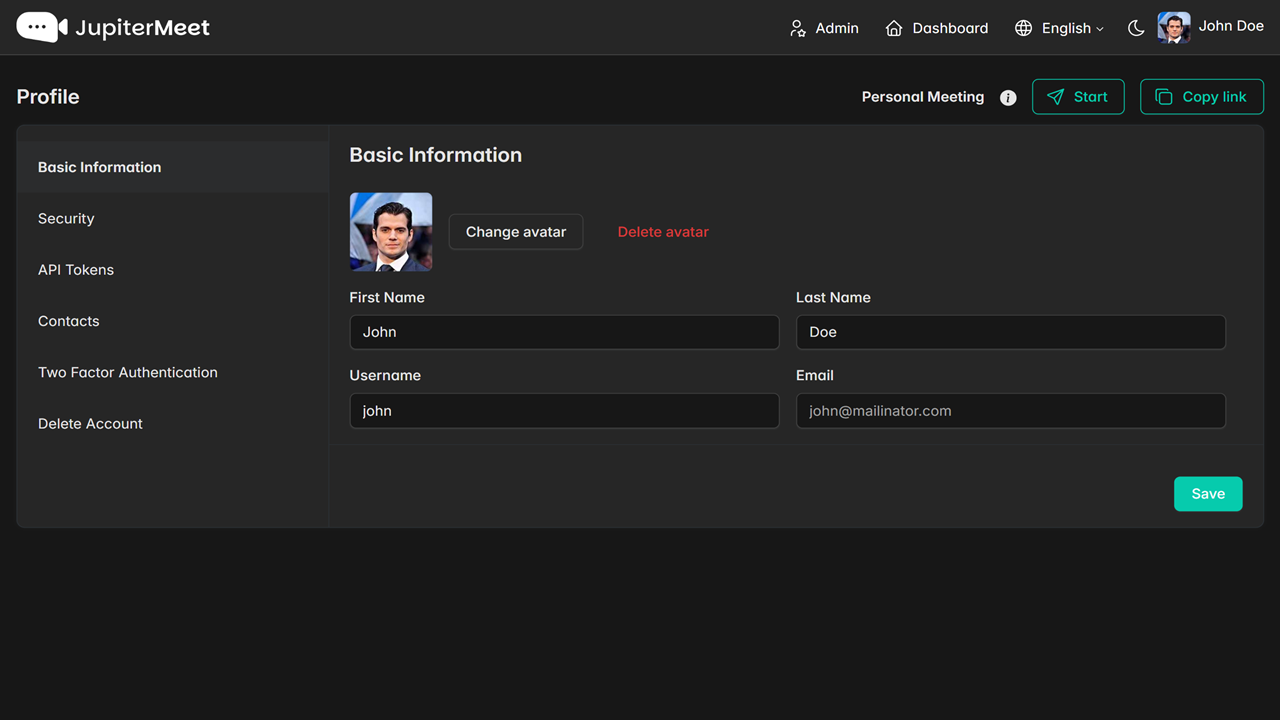This screenshot has height=720, width=1280.
Task: Start the personal meeting
Action: click(1078, 97)
